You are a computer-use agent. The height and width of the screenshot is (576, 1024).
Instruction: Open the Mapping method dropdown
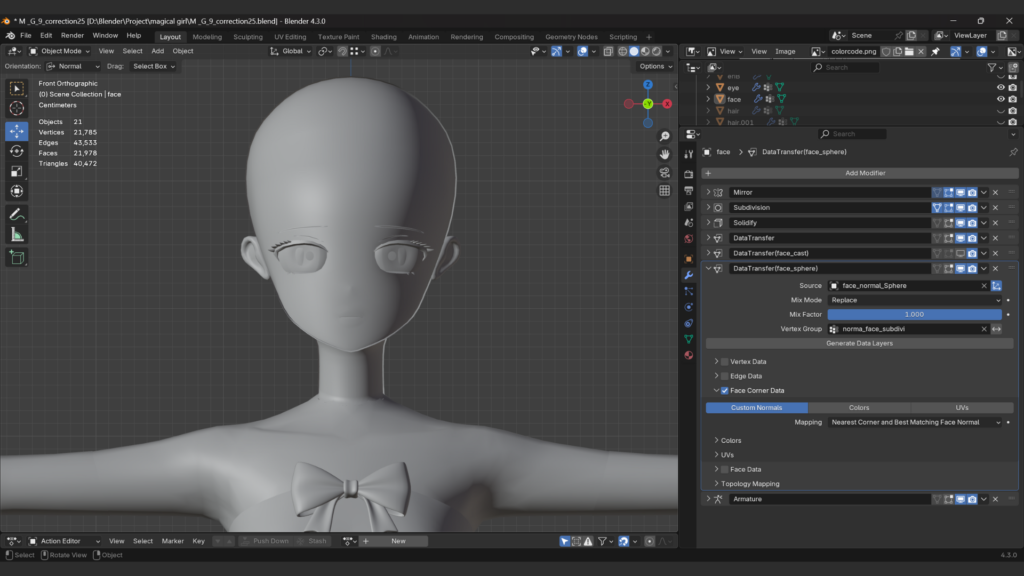914,422
